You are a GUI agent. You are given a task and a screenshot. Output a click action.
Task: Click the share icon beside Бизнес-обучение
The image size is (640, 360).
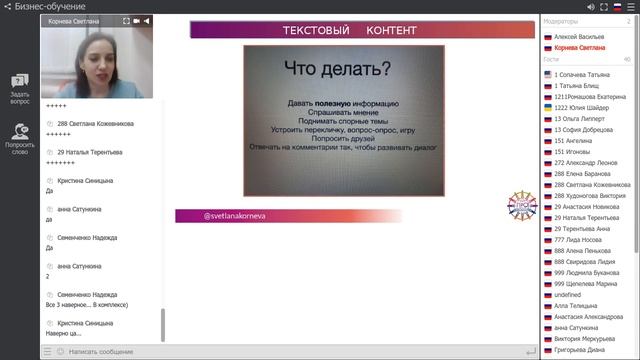pyautogui.click(x=7, y=7)
